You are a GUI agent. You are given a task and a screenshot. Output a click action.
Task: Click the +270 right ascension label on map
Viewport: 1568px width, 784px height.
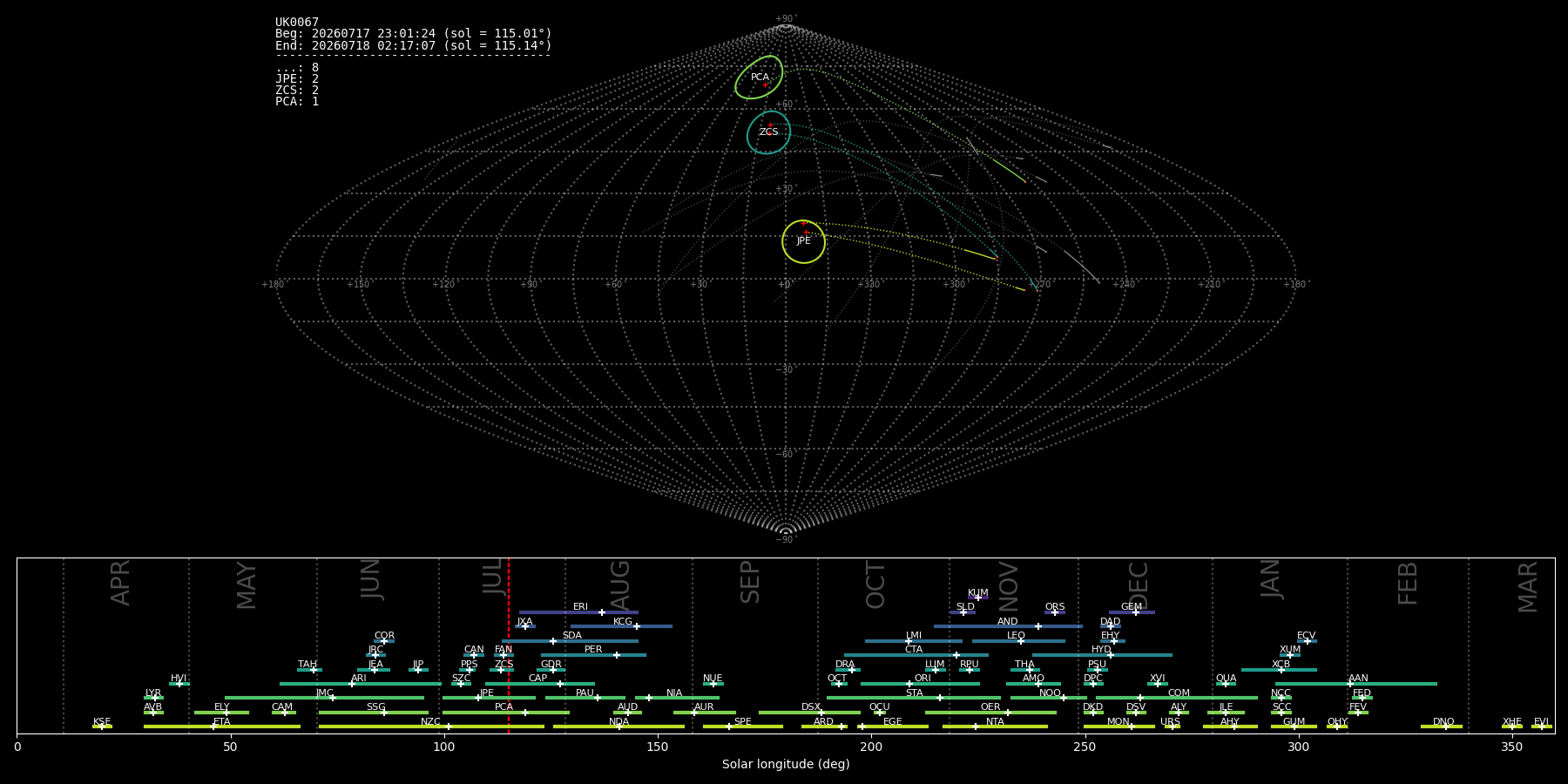coord(1039,285)
